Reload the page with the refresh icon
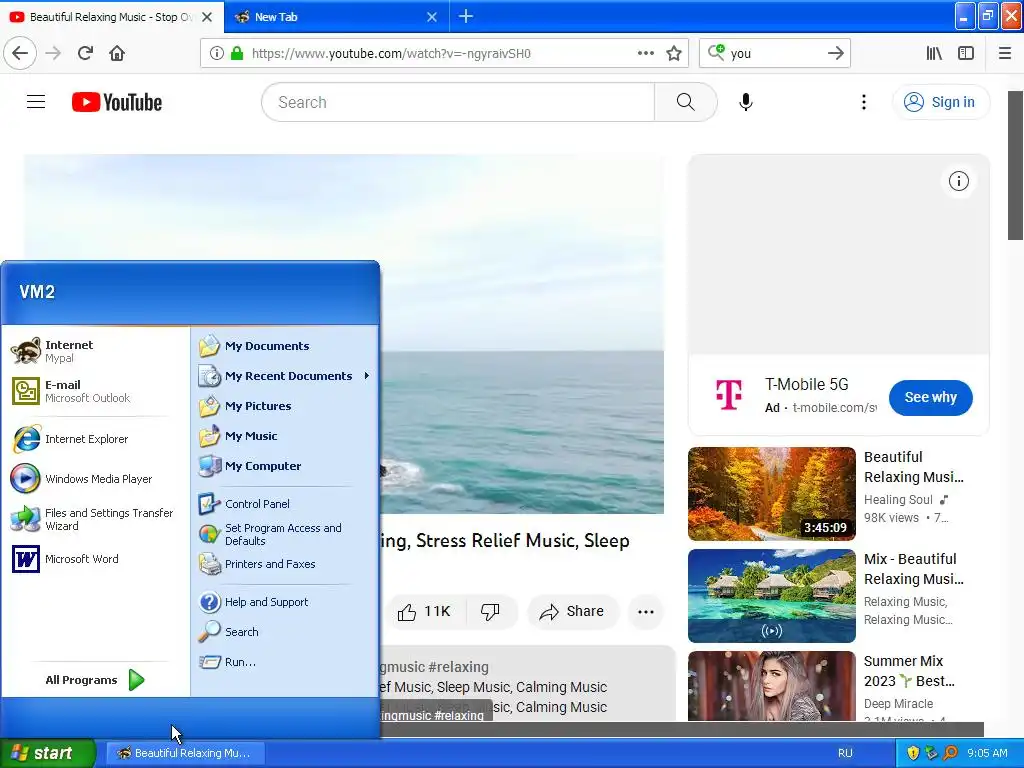Screen dimensions: 1024x768 click(x=85, y=53)
